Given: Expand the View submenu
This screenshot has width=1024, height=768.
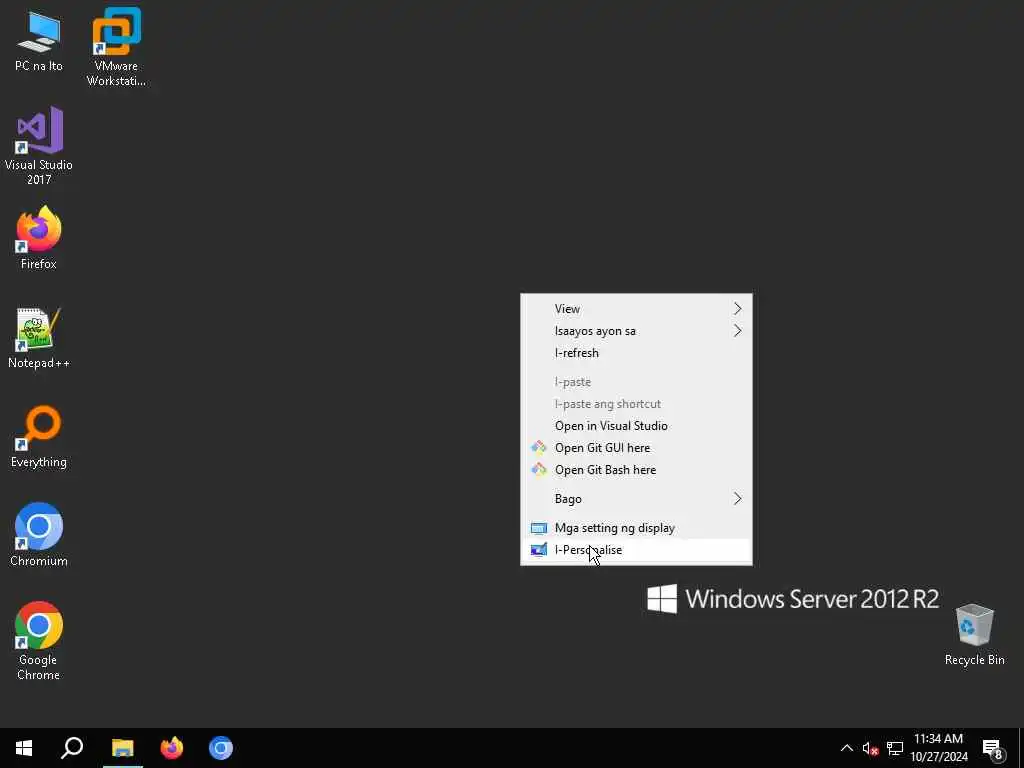Looking at the screenshot, I should pyautogui.click(x=636, y=309).
